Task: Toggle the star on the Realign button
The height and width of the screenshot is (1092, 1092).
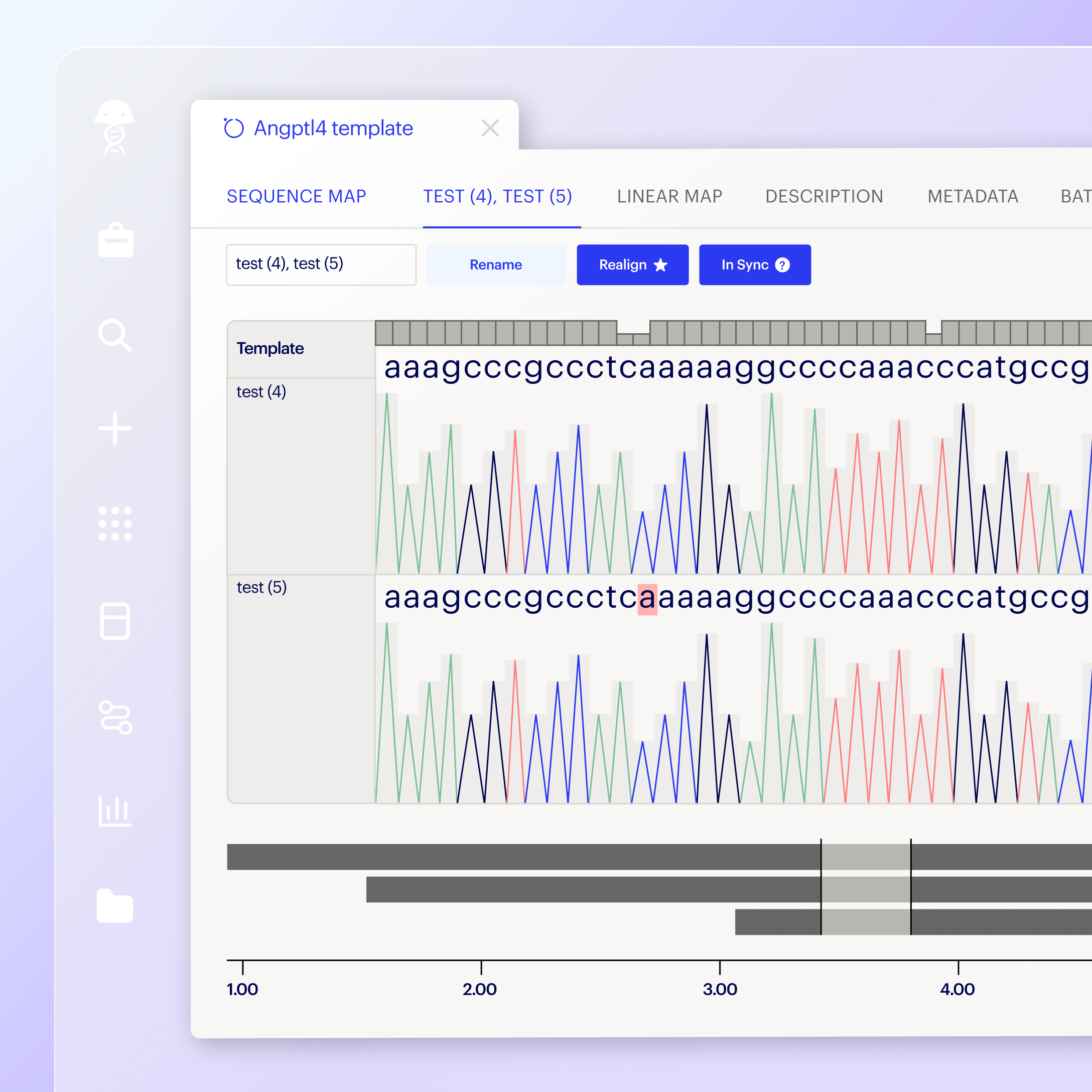Action: (660, 264)
